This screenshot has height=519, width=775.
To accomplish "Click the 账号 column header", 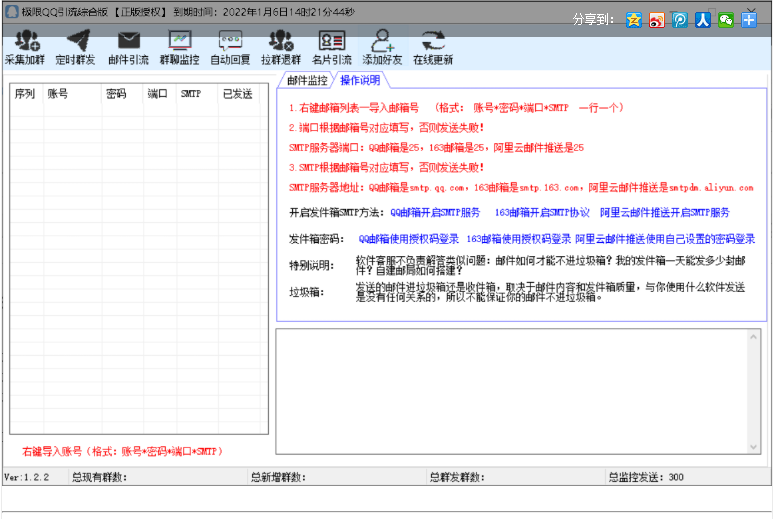I will (x=72, y=94).
